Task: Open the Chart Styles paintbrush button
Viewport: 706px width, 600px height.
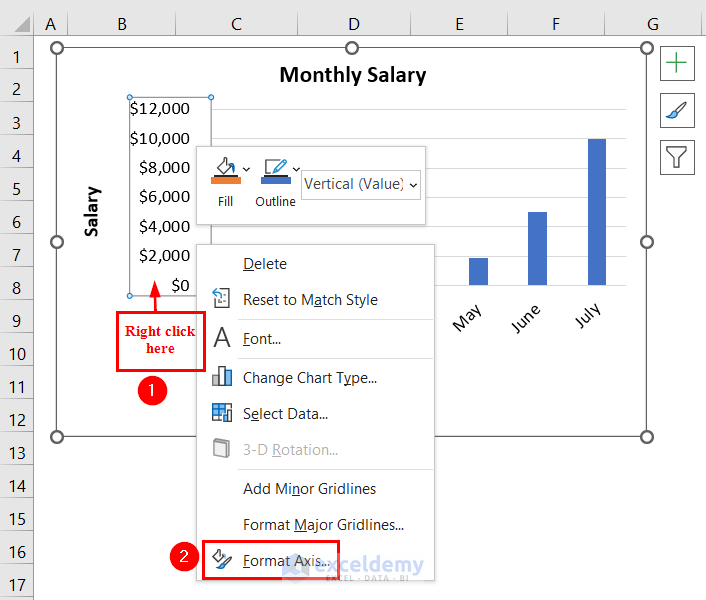Action: pos(677,111)
